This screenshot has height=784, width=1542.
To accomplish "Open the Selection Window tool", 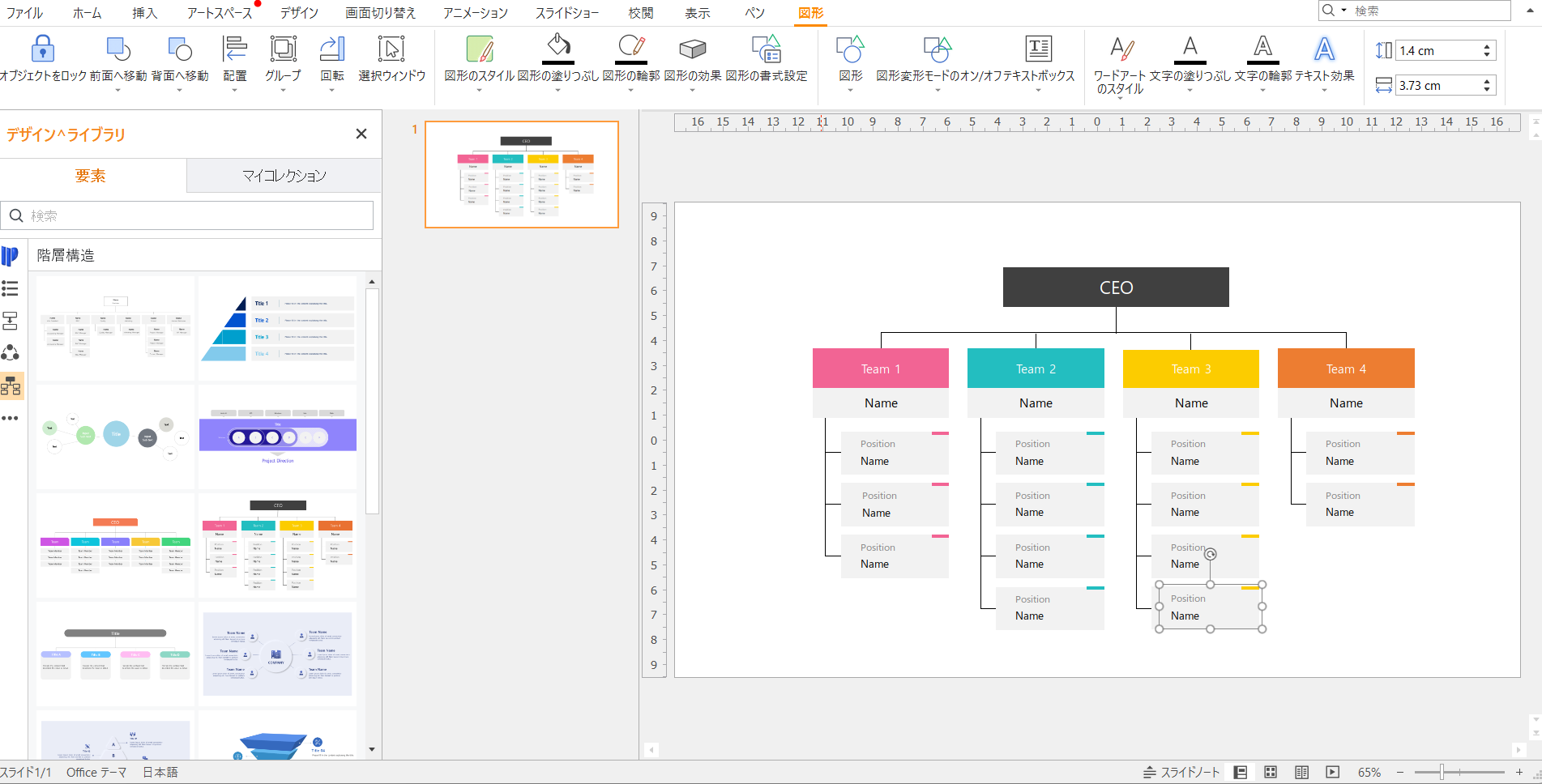I will 391,50.
